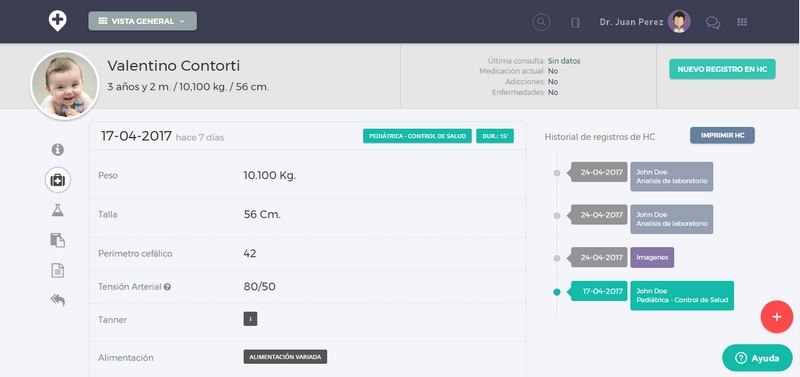
Task: Click the Sin datos link
Action: click(564, 61)
